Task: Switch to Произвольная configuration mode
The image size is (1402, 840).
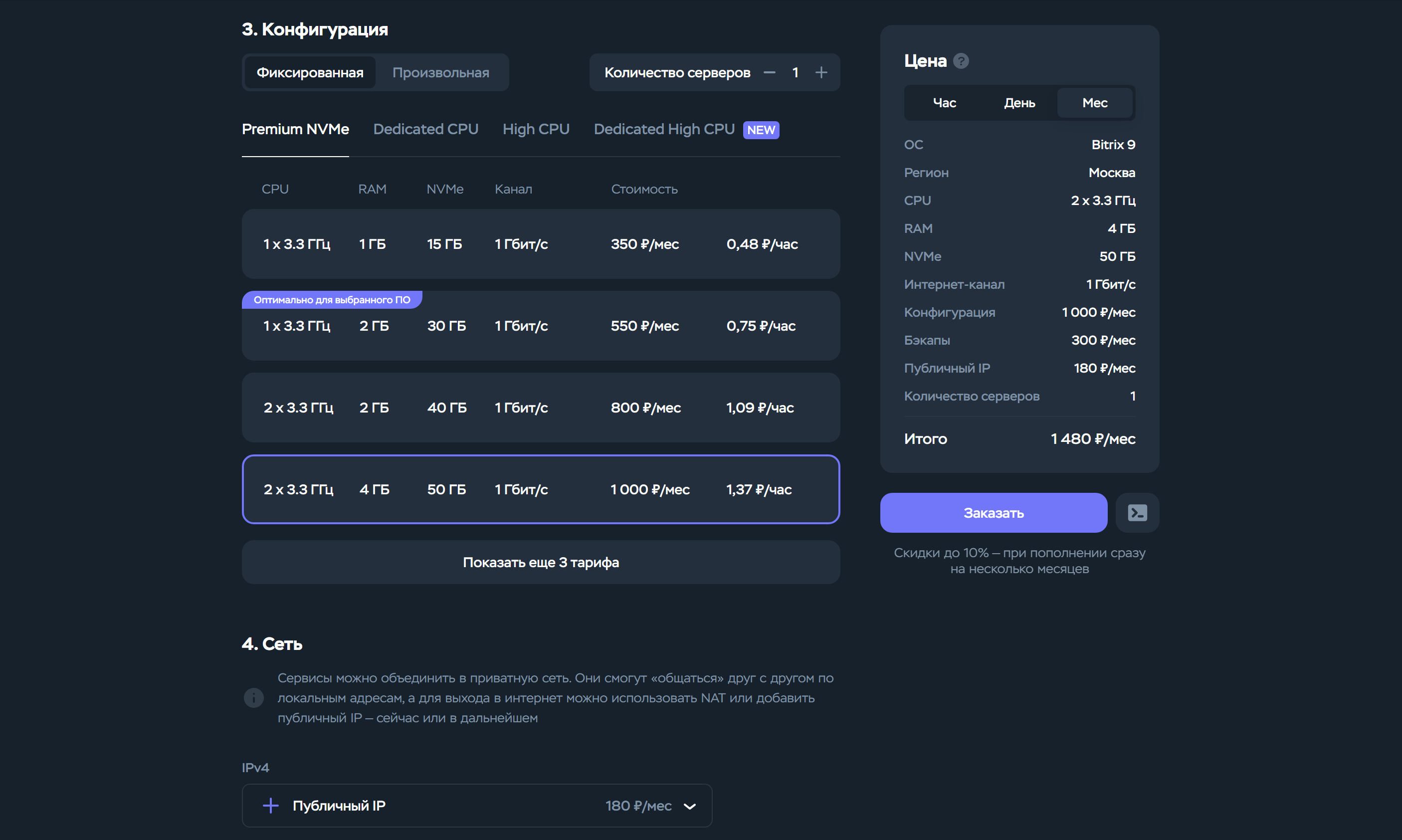Action: pos(440,72)
